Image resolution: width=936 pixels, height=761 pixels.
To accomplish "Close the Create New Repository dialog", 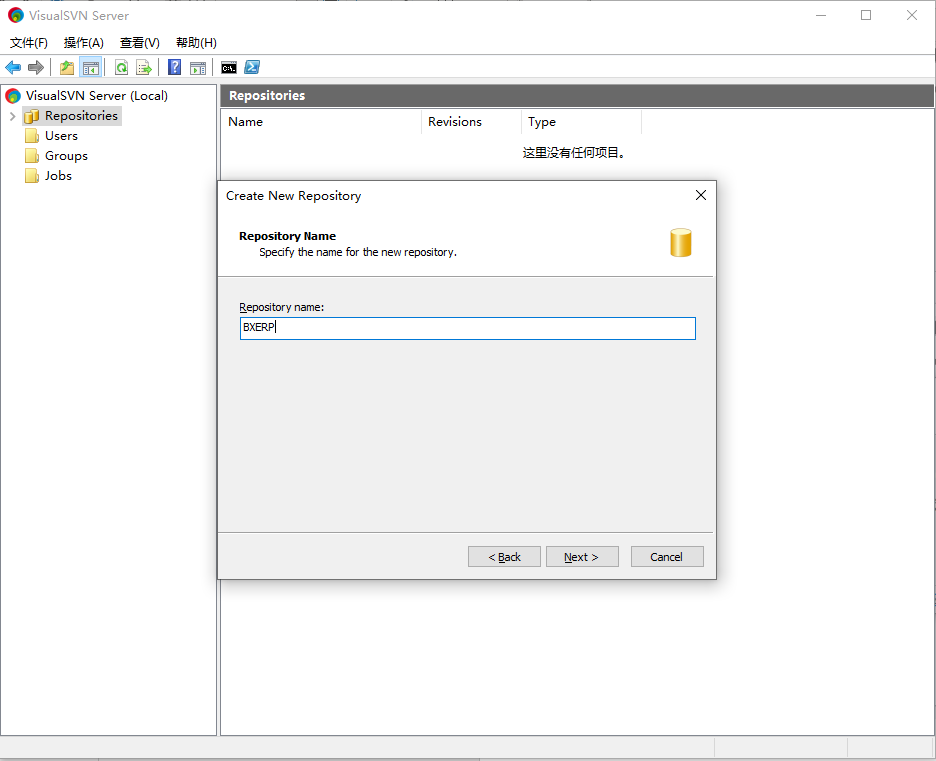I will pos(701,195).
